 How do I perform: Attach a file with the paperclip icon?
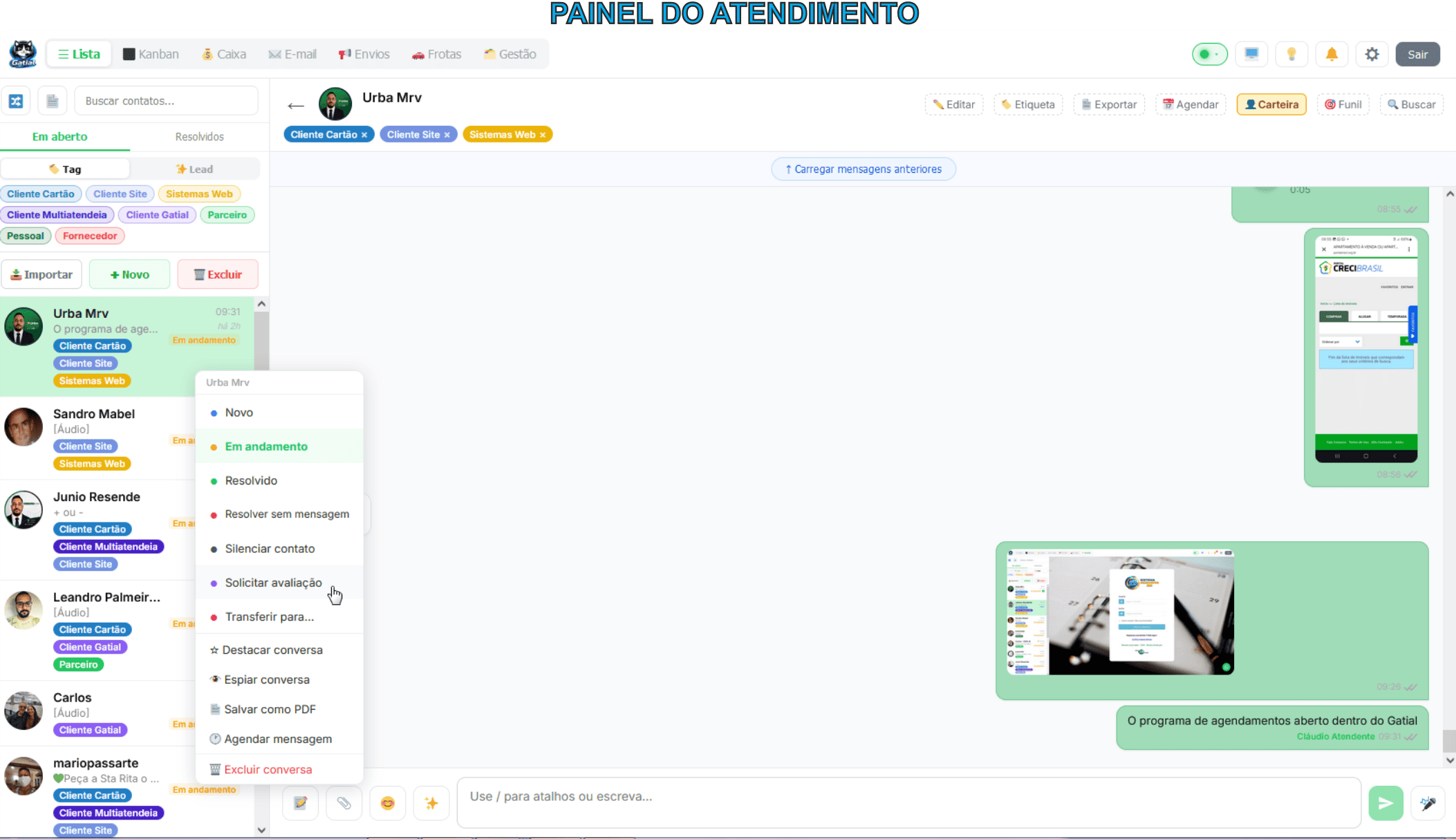[344, 802]
